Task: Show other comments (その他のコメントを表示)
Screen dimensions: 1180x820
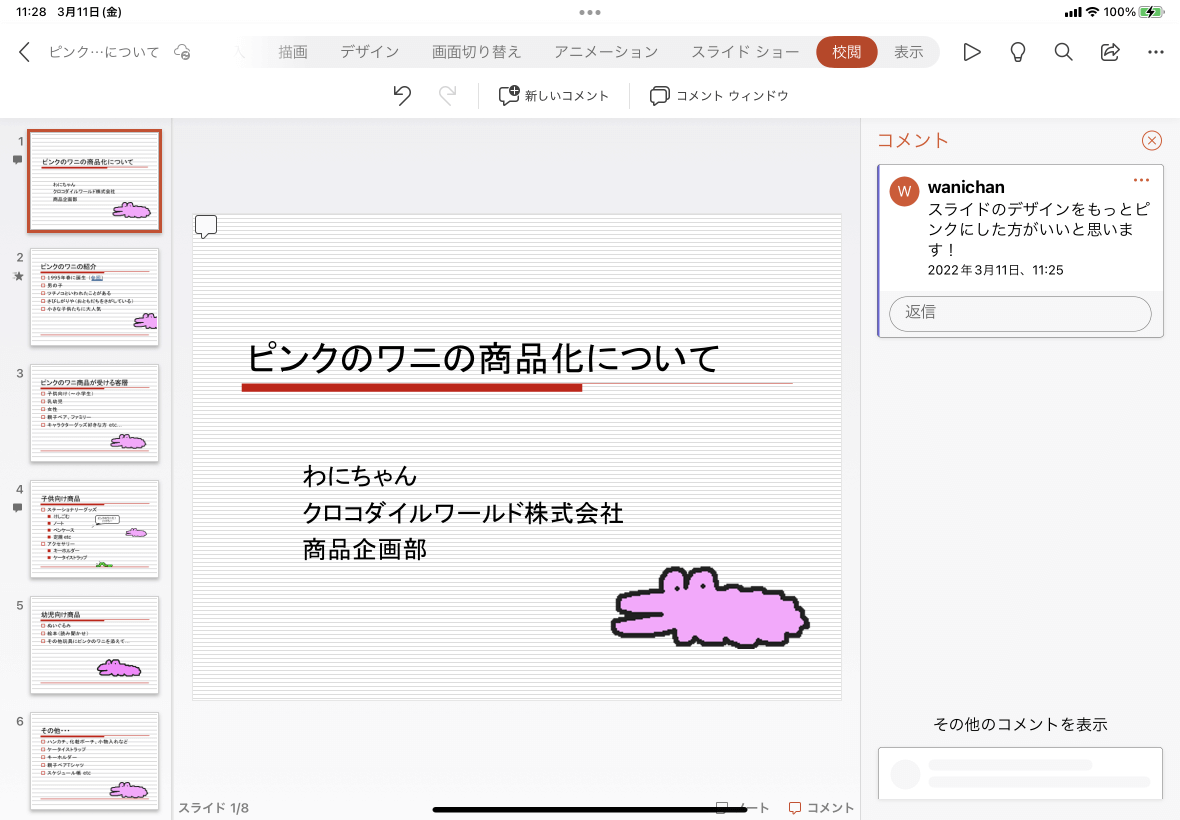Action: (x=1020, y=724)
